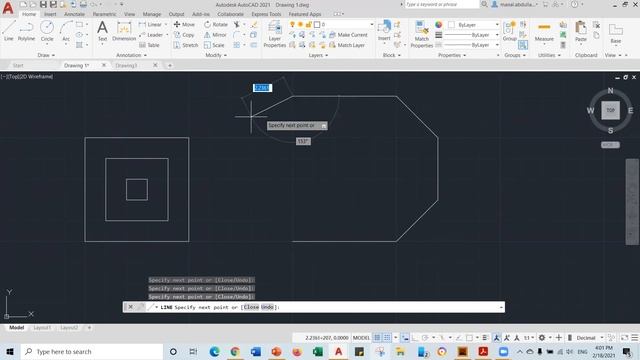The height and width of the screenshot is (360, 640).
Task: Click the command line input field
Action: 313,307
